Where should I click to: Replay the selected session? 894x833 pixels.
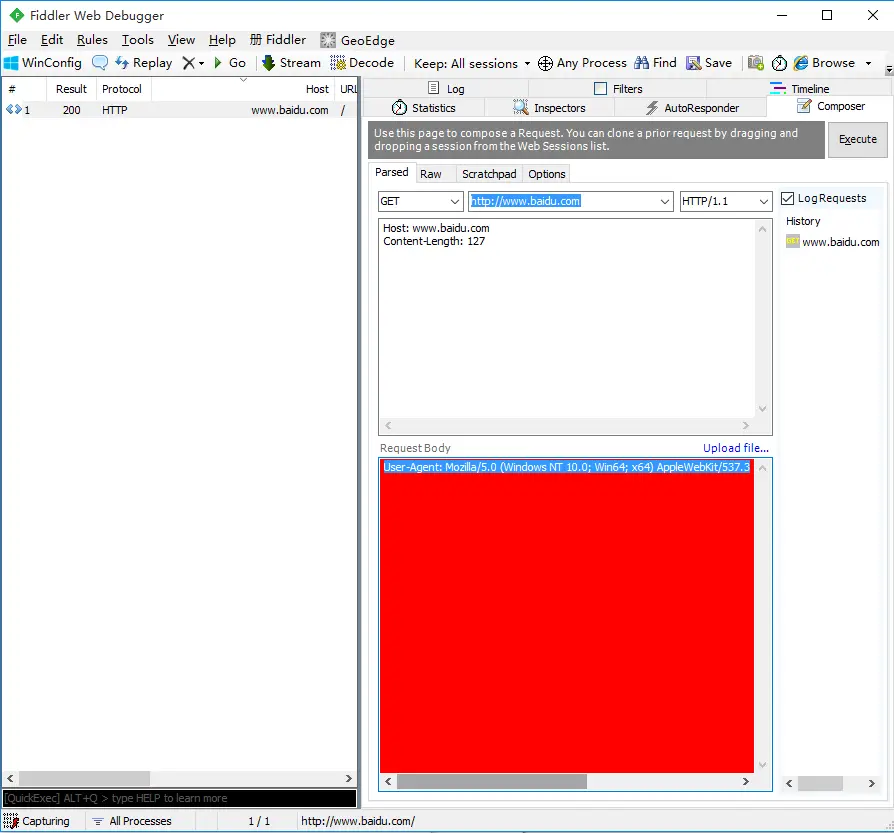(144, 63)
